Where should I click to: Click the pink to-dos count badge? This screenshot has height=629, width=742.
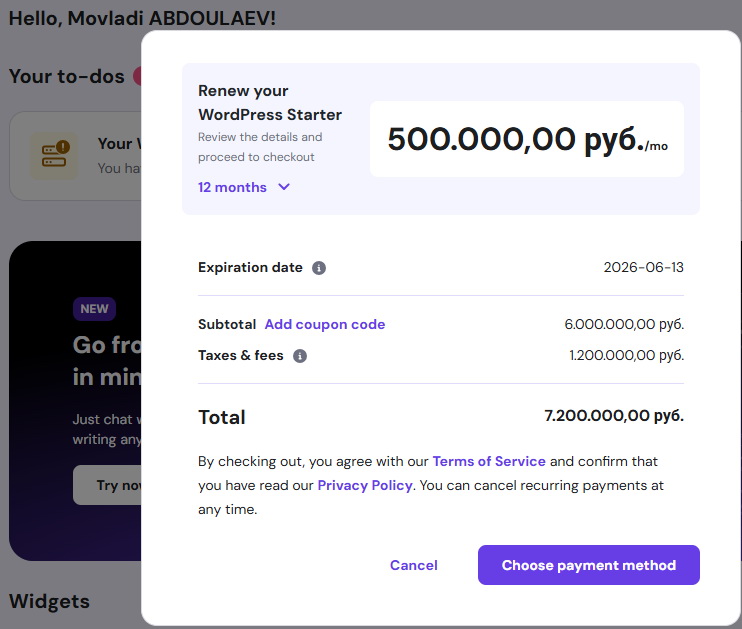[137, 76]
